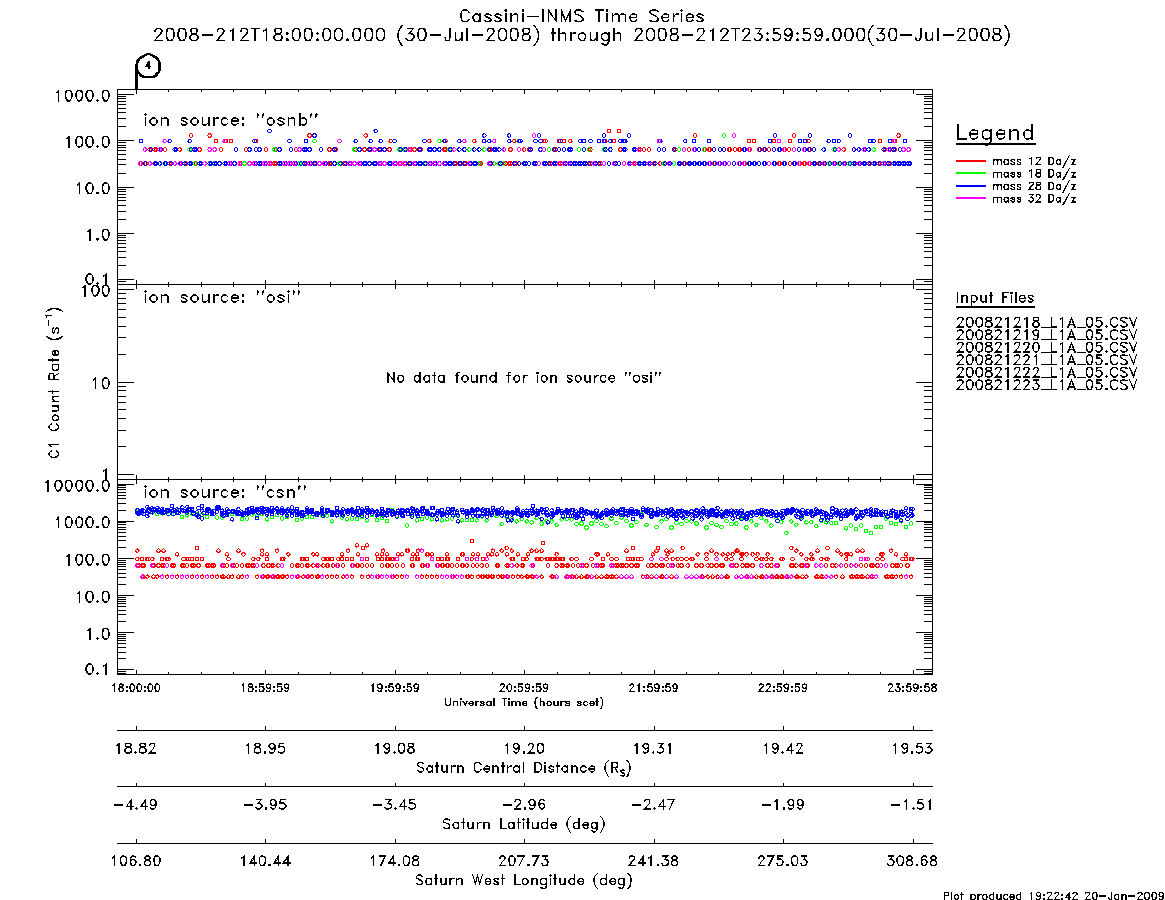Click the "C1 Count Rate (s⁻¹)" axis label
The image size is (1165, 900).
point(54,382)
